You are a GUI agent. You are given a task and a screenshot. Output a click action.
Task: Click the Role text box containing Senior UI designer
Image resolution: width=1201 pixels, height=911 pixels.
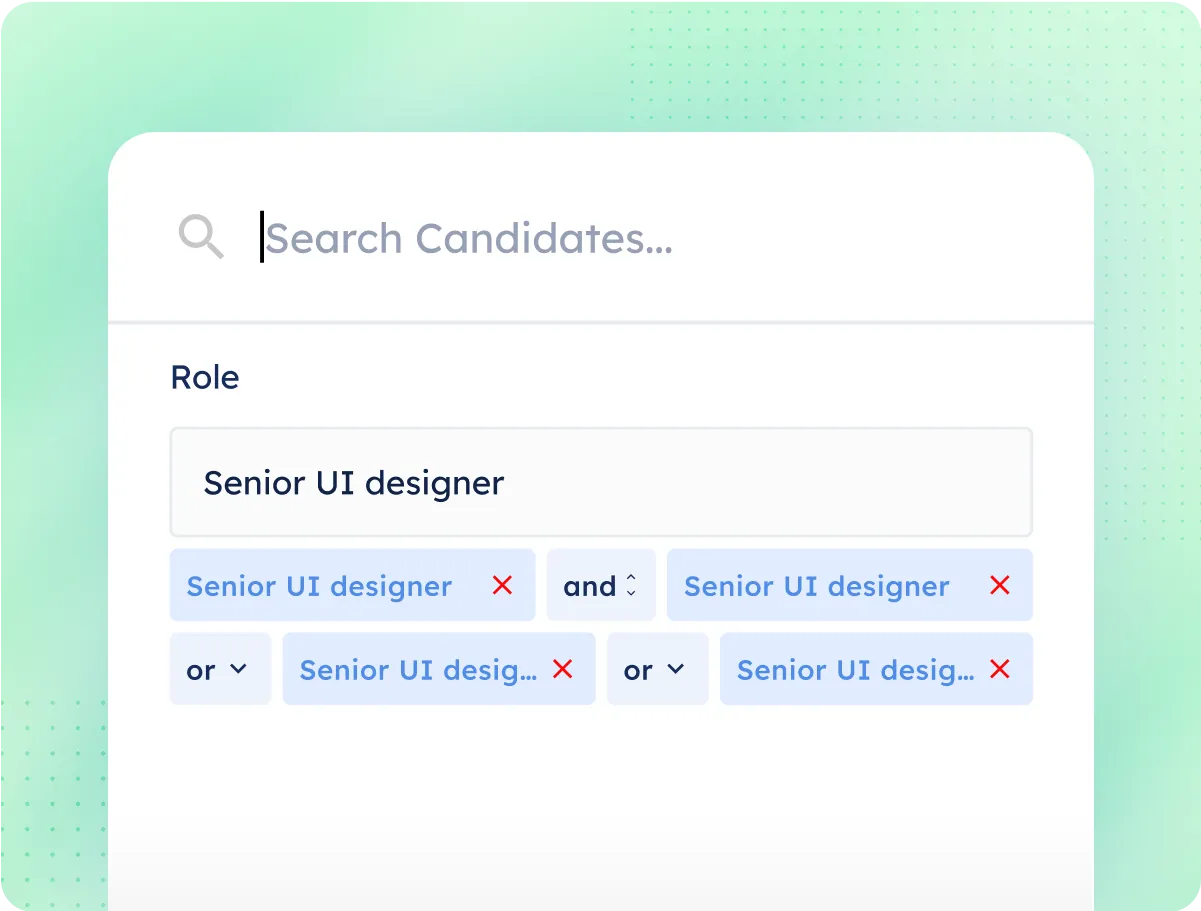point(601,483)
